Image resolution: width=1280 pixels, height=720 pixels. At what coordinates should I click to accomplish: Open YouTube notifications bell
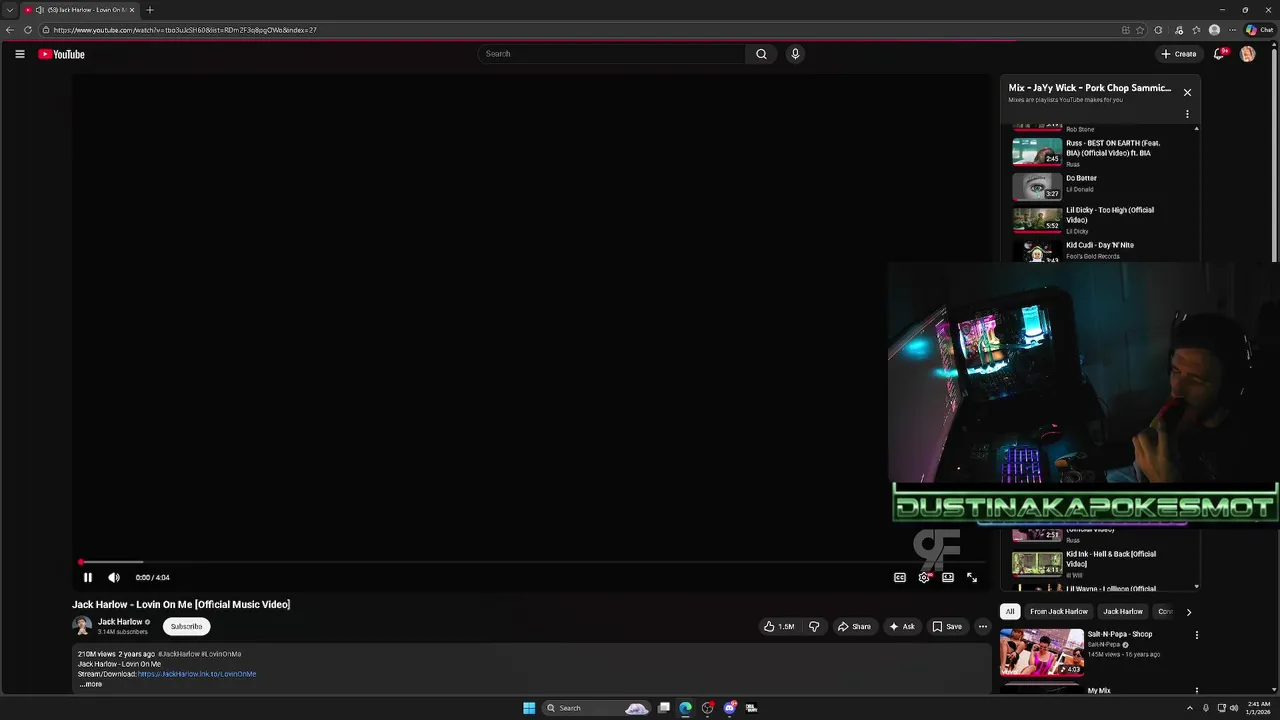[1219, 54]
